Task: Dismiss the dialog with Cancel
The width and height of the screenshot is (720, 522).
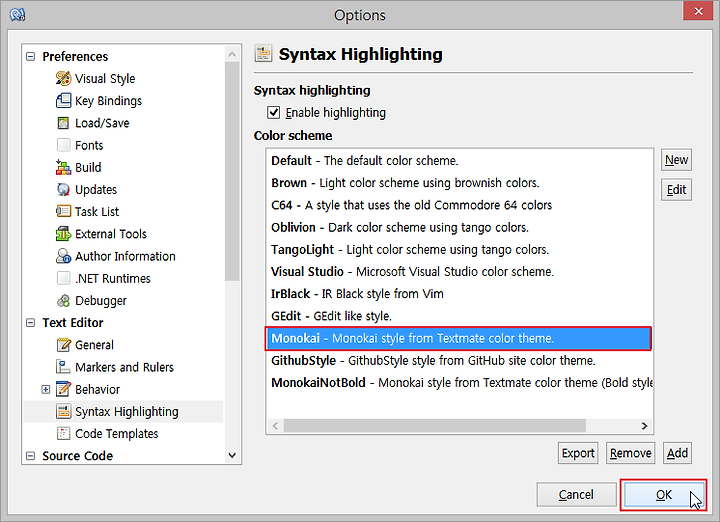Action: point(576,494)
